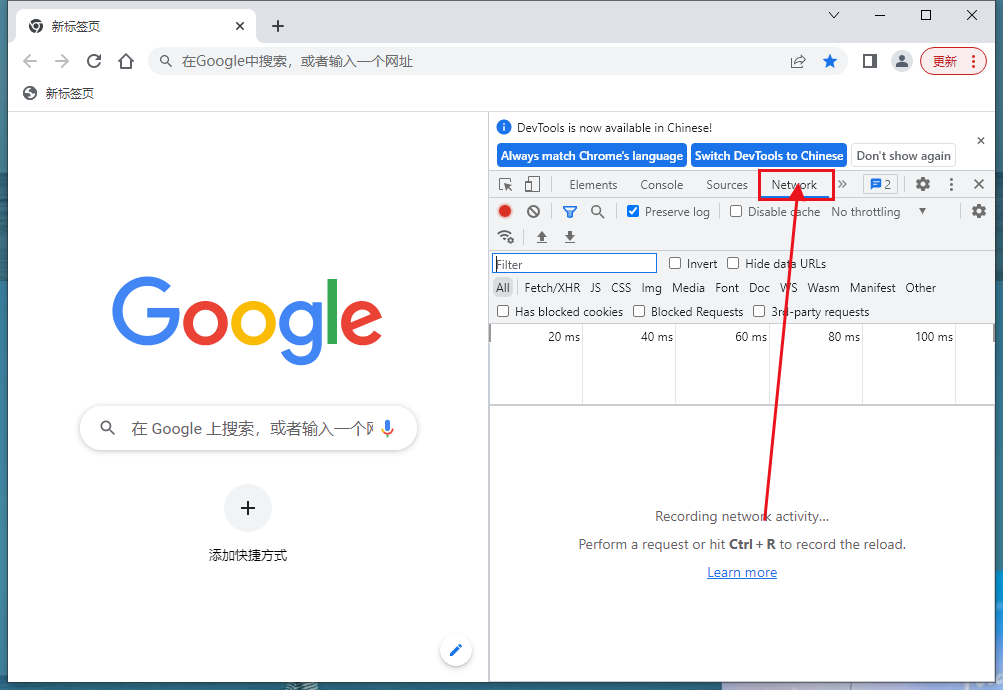1003x690 pixels.
Task: Filter by Img requests
Action: [x=651, y=288]
